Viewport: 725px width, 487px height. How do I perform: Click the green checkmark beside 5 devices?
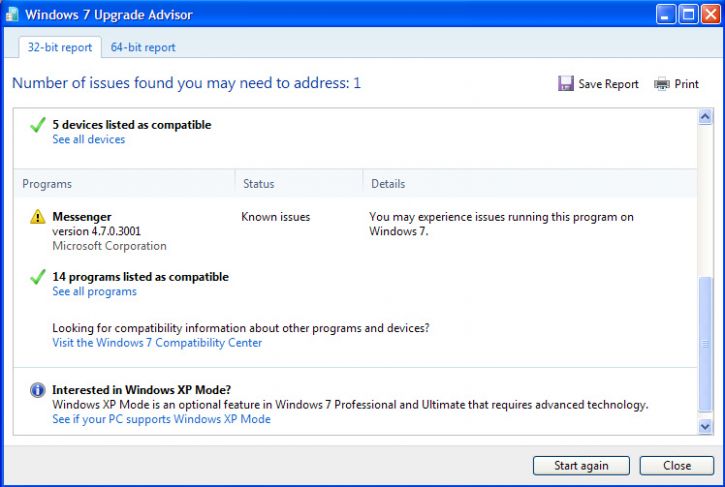[x=37, y=124]
